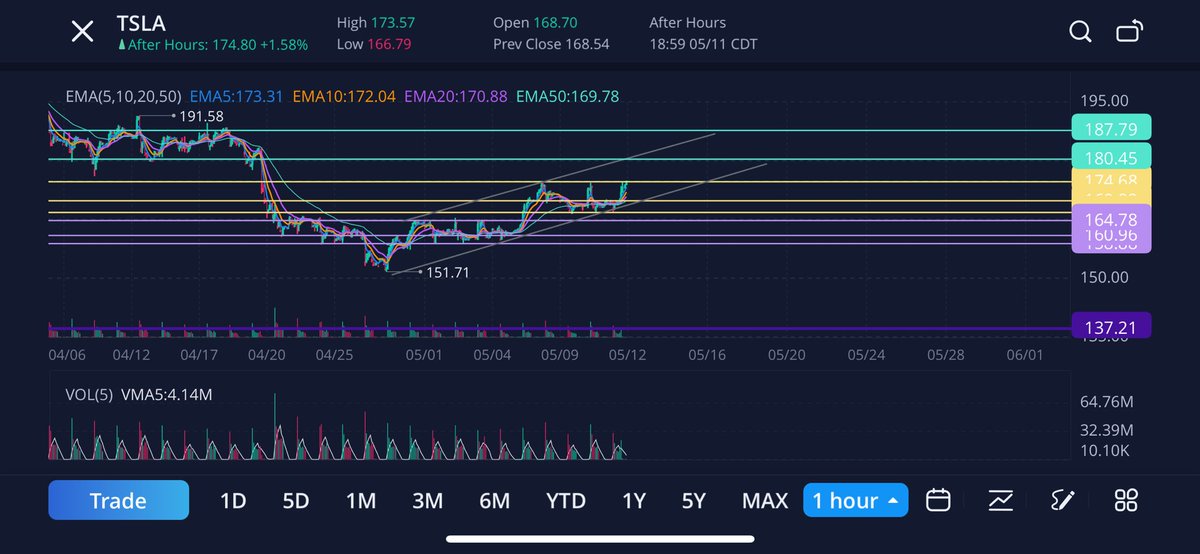Viewport: 1200px width, 554px height.
Task: Click the Low 166.79 value
Action: coord(375,44)
